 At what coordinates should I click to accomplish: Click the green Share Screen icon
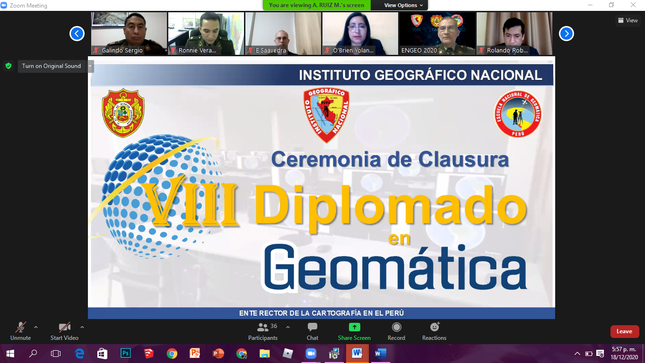[x=354, y=328]
